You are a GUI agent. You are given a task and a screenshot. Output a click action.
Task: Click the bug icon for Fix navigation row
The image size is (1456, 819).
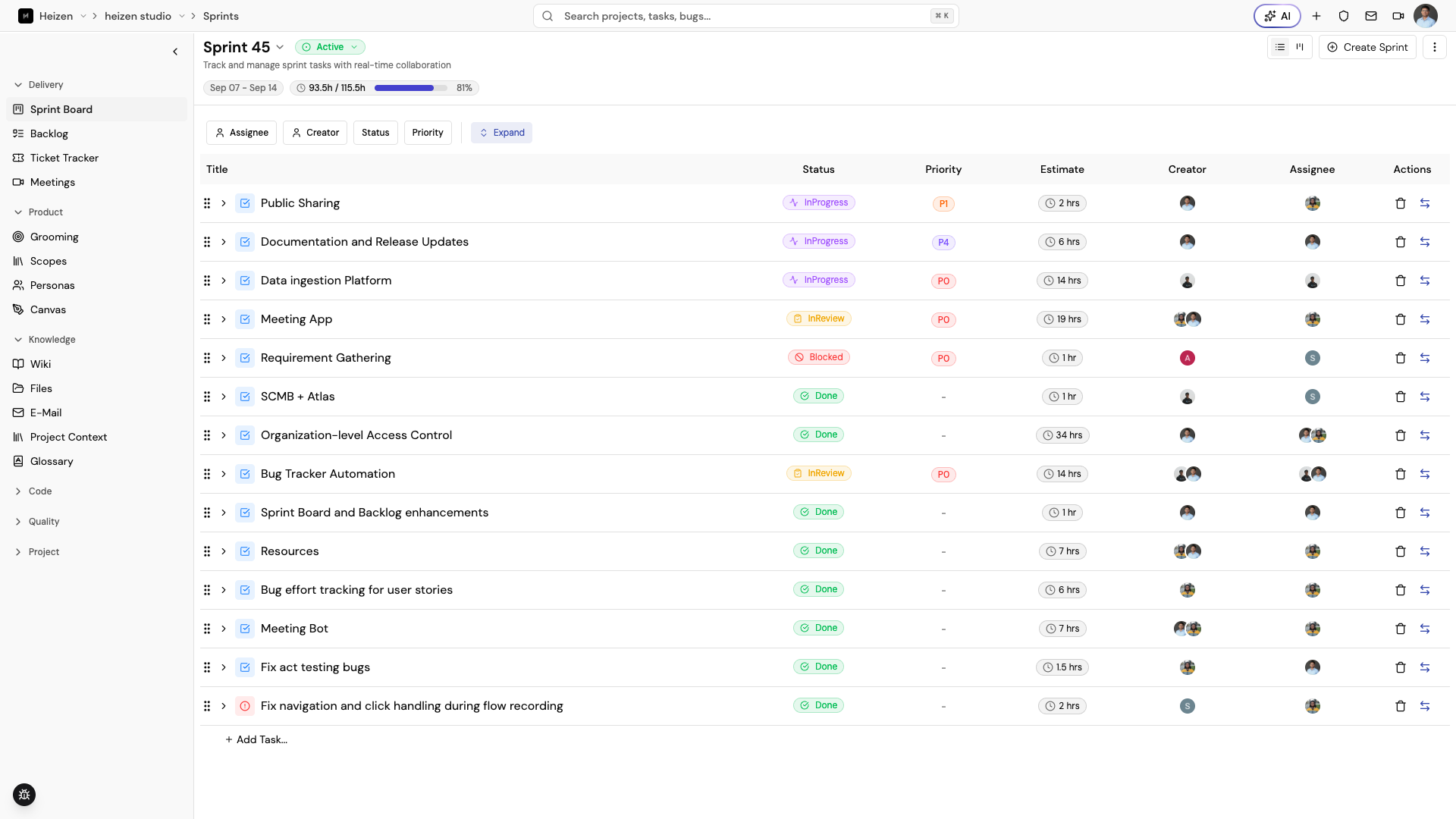[x=245, y=706]
